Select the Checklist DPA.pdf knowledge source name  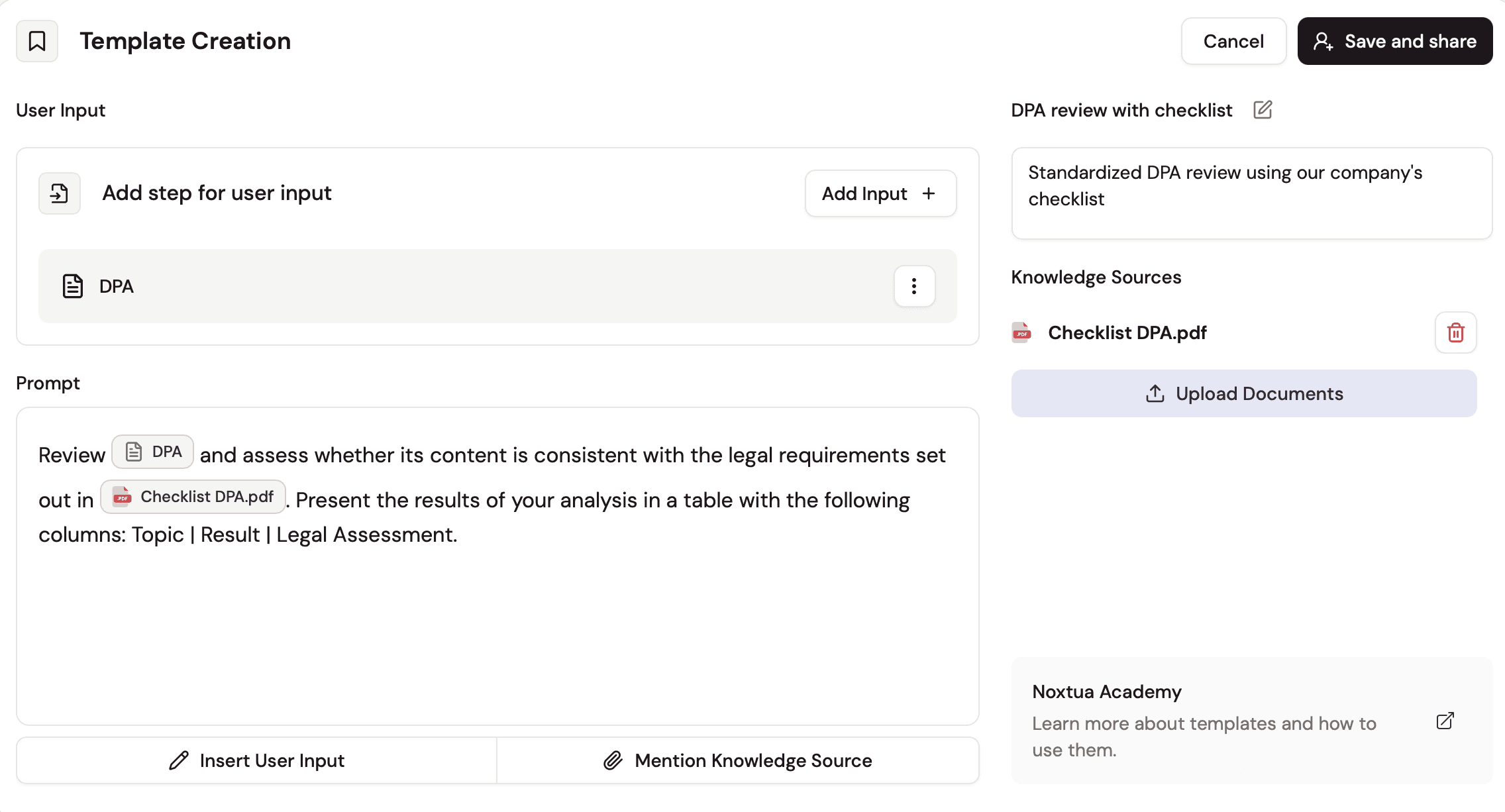click(1127, 332)
